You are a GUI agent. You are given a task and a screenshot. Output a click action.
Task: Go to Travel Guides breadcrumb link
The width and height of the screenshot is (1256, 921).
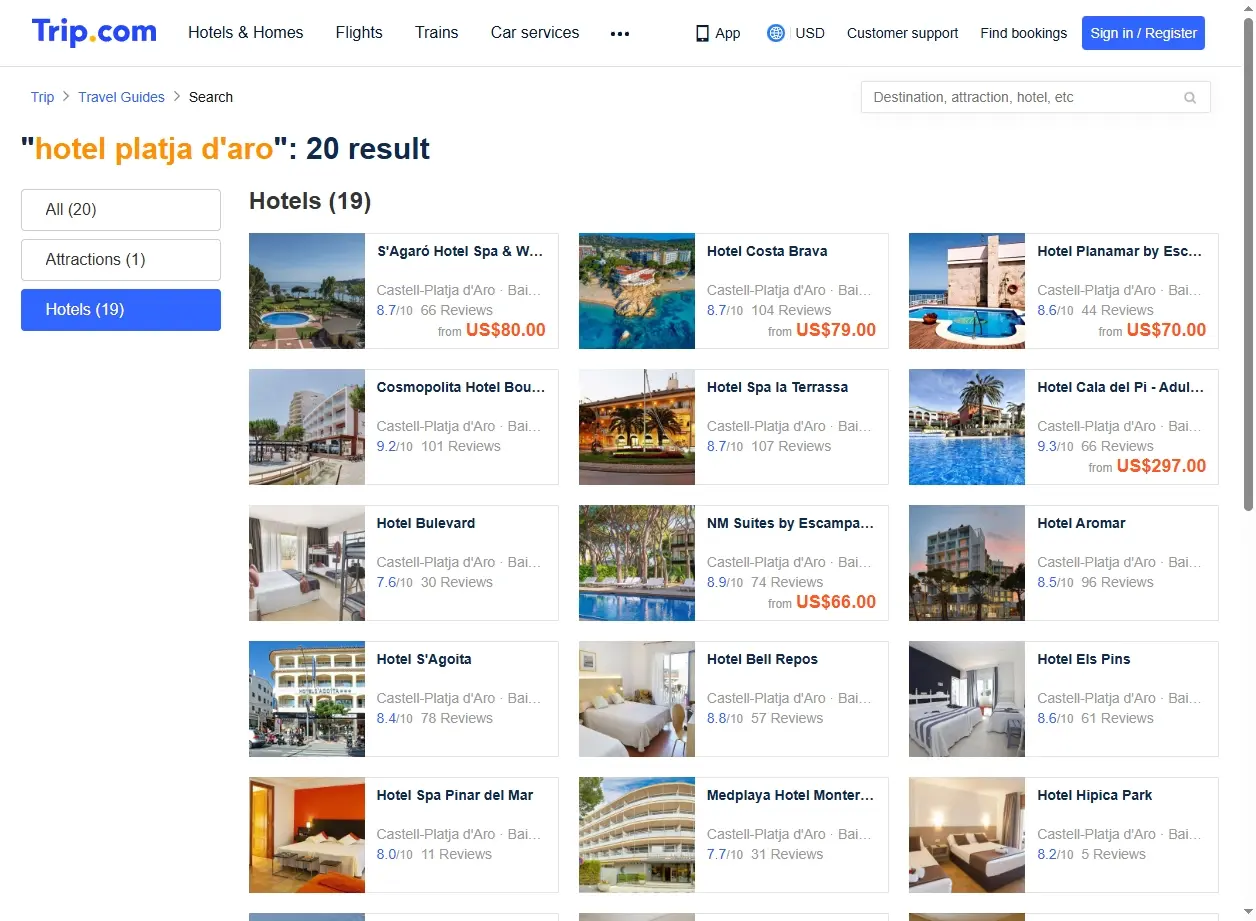pyautogui.click(x=121, y=97)
